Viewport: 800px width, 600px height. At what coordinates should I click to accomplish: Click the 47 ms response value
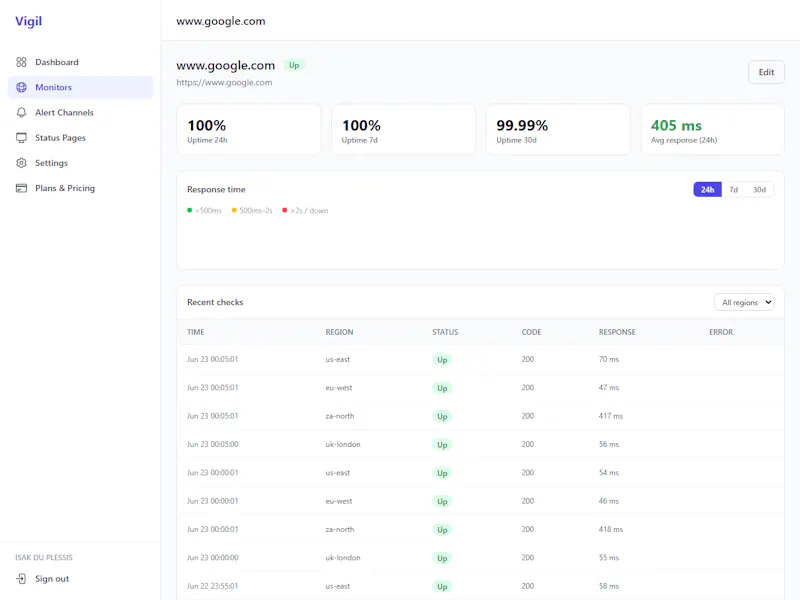pos(609,388)
